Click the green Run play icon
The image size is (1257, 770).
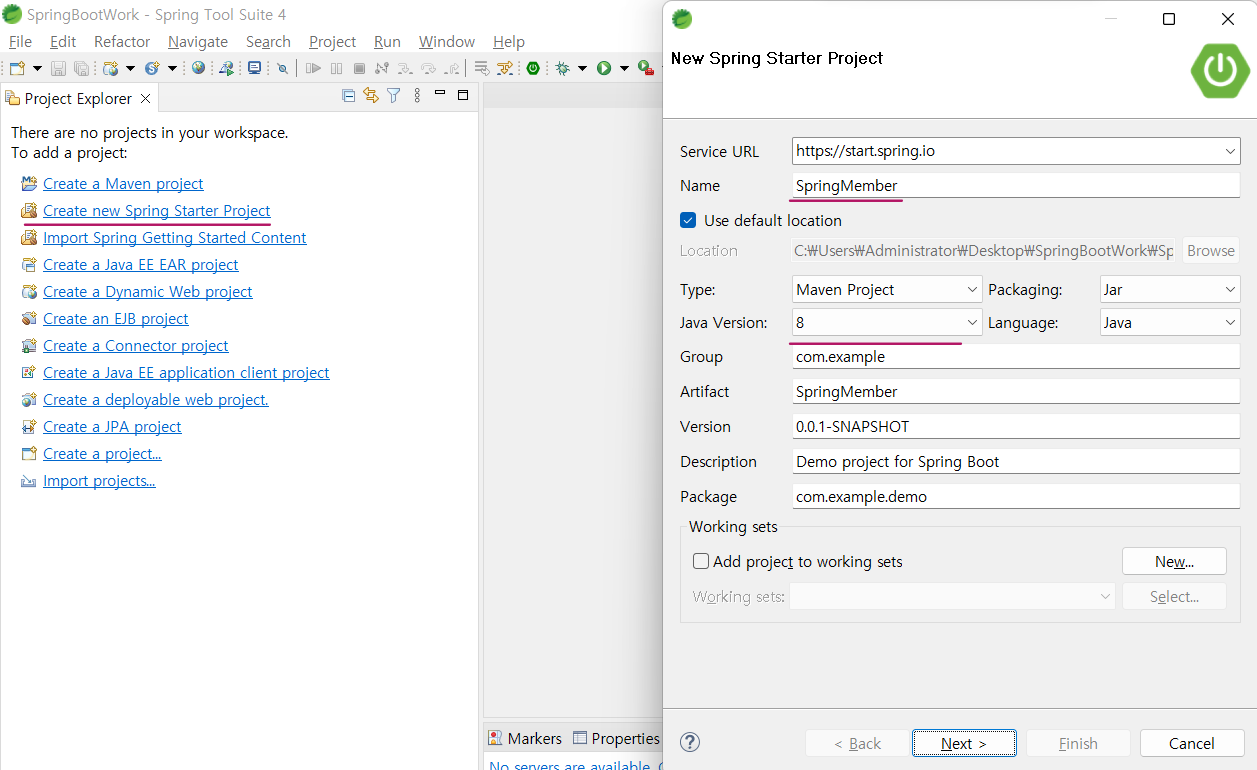(604, 68)
